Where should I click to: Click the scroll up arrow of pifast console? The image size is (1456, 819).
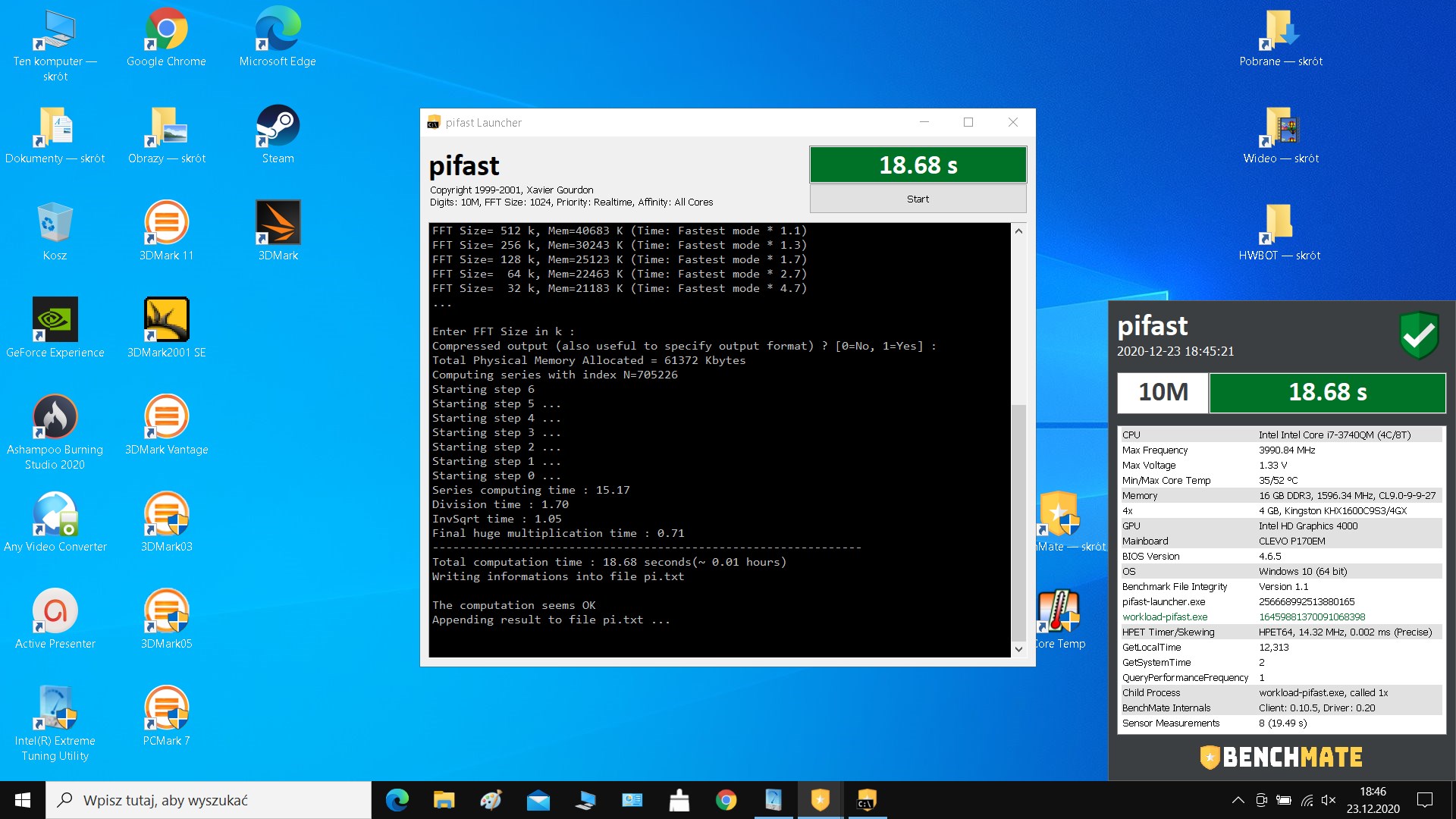tap(1018, 231)
